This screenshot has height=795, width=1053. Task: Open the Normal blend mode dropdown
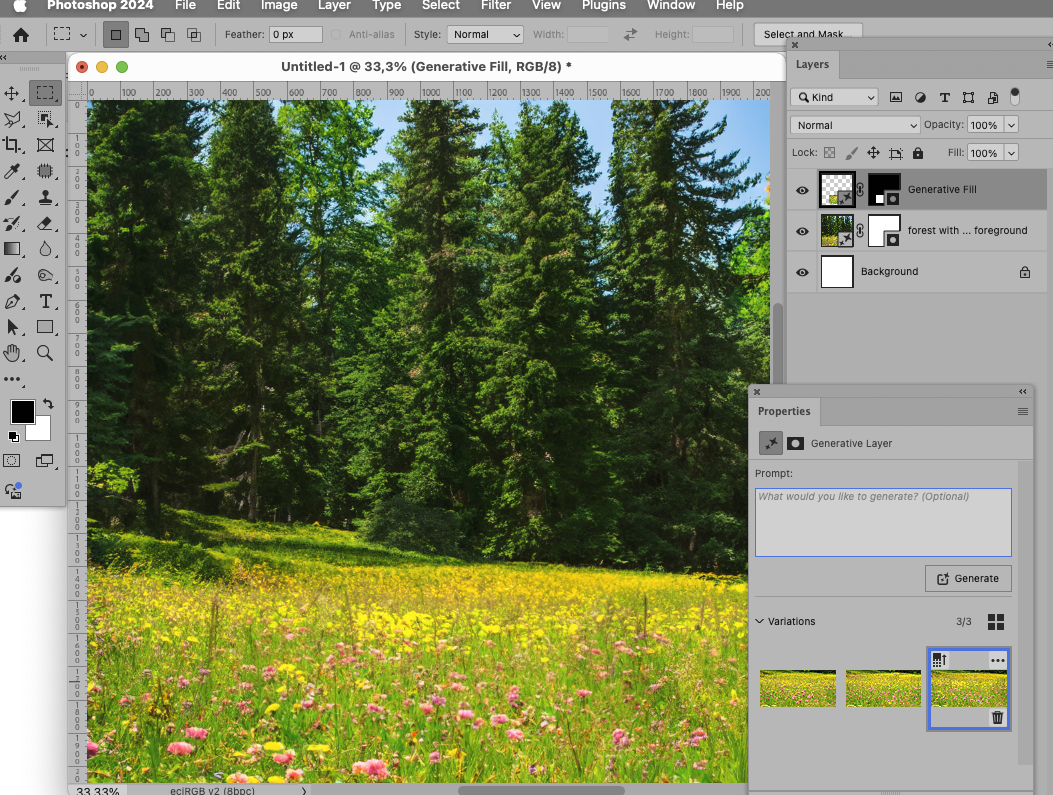[x=855, y=124]
